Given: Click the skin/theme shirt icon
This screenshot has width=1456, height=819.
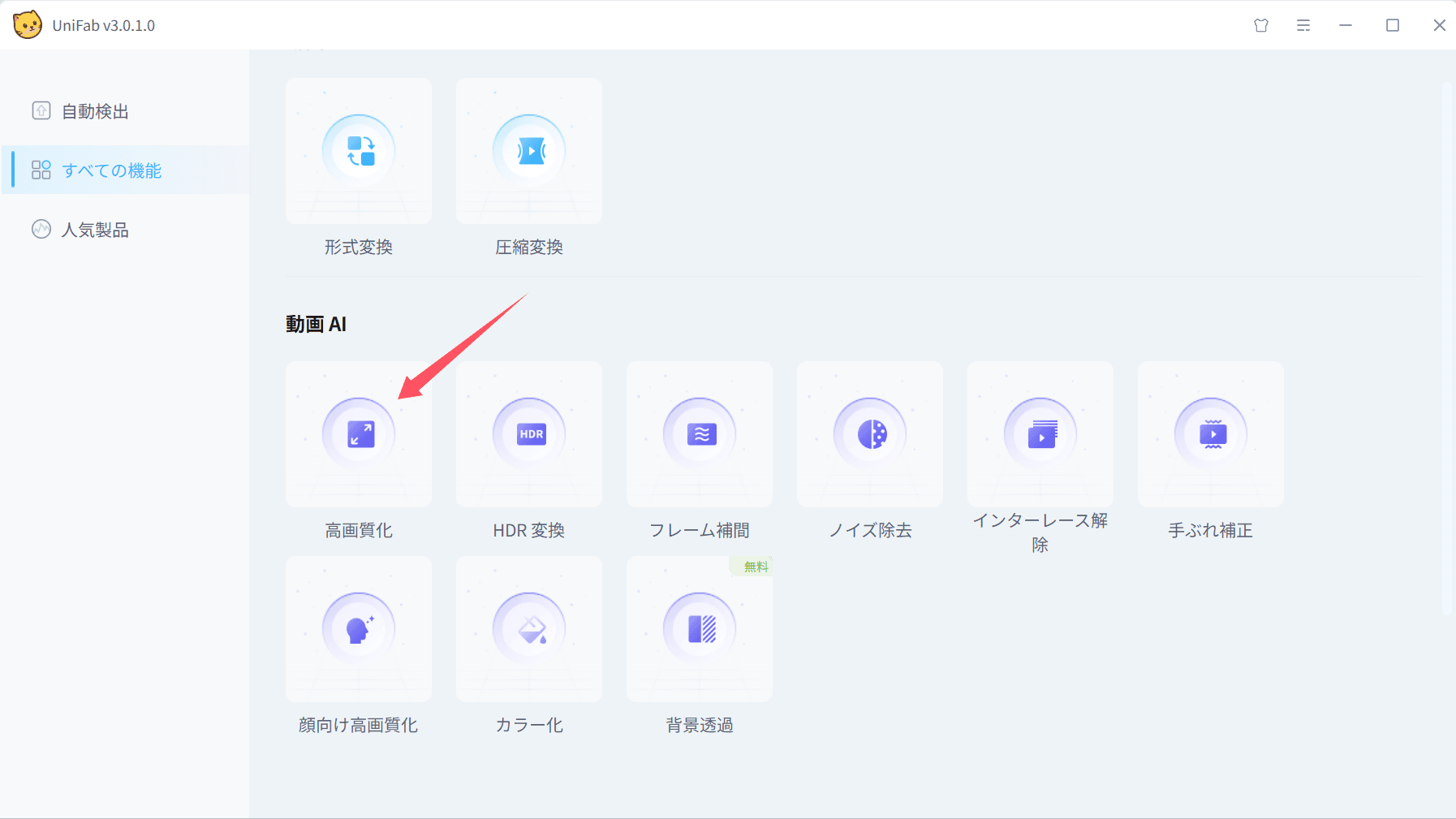Looking at the screenshot, I should [1261, 25].
